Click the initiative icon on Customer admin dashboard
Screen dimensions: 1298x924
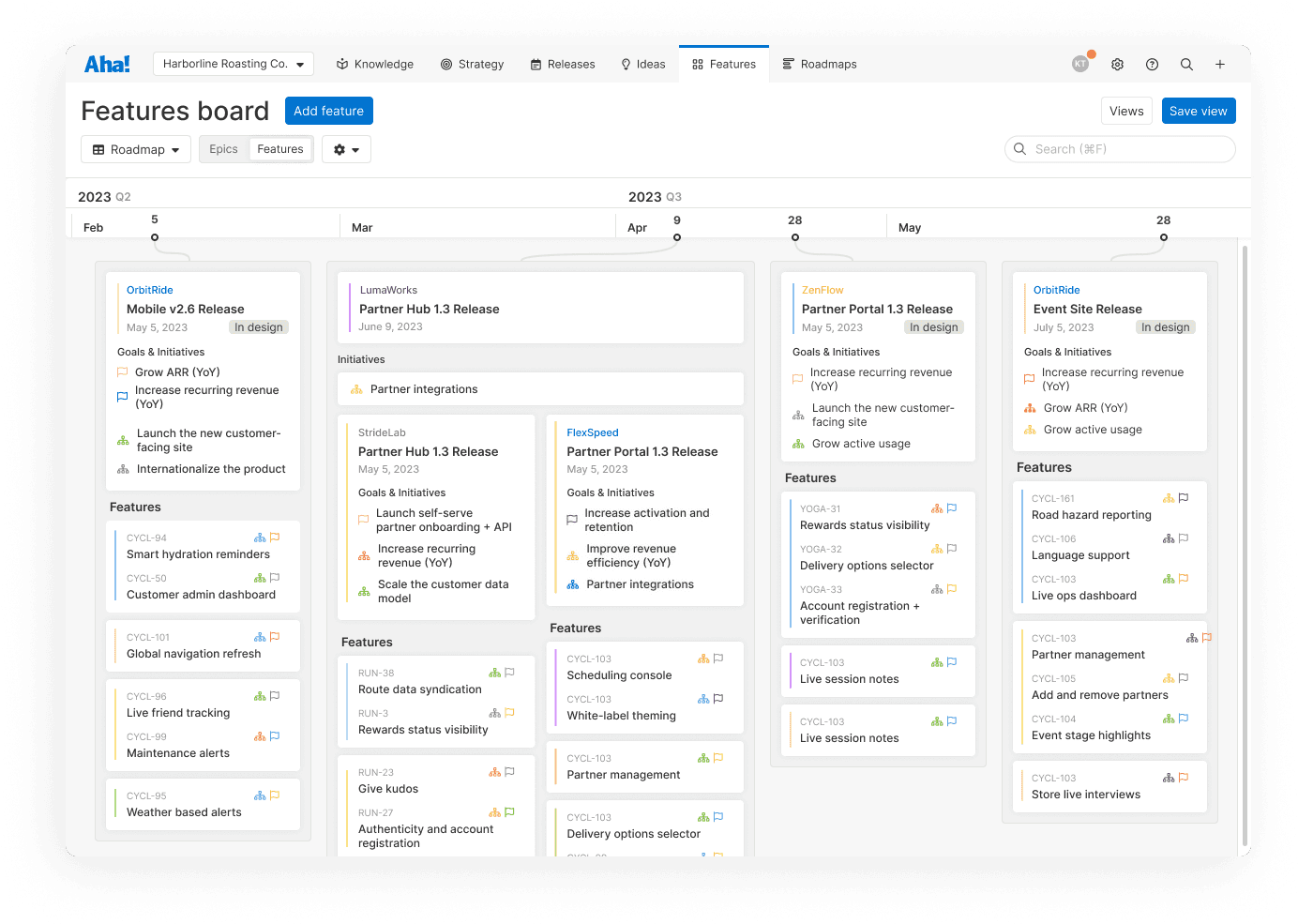[260, 578]
